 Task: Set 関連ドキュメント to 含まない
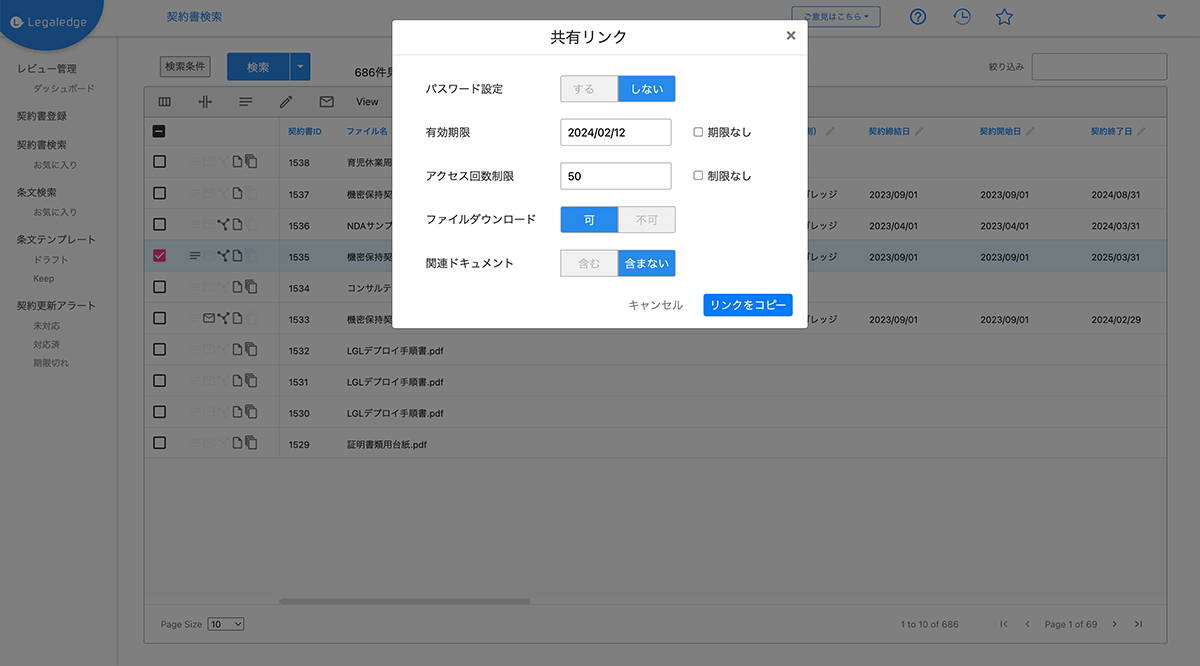[x=647, y=263]
